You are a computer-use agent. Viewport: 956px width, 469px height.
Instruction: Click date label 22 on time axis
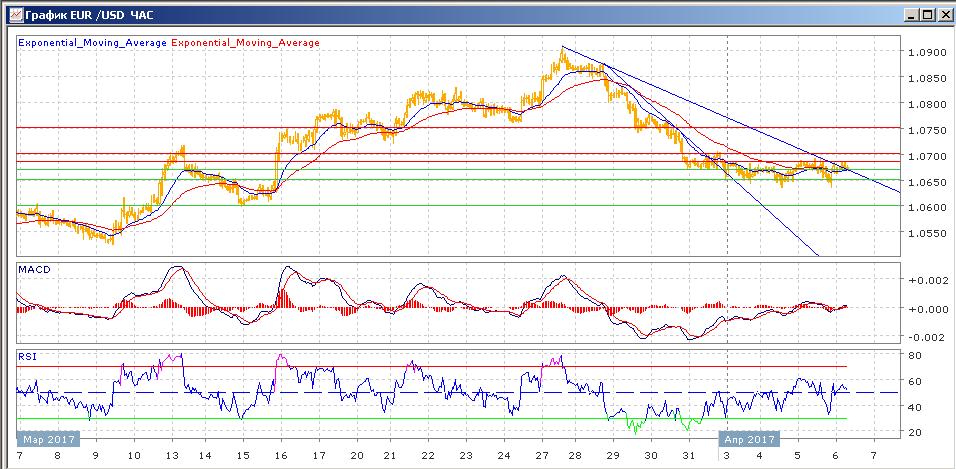(429, 455)
